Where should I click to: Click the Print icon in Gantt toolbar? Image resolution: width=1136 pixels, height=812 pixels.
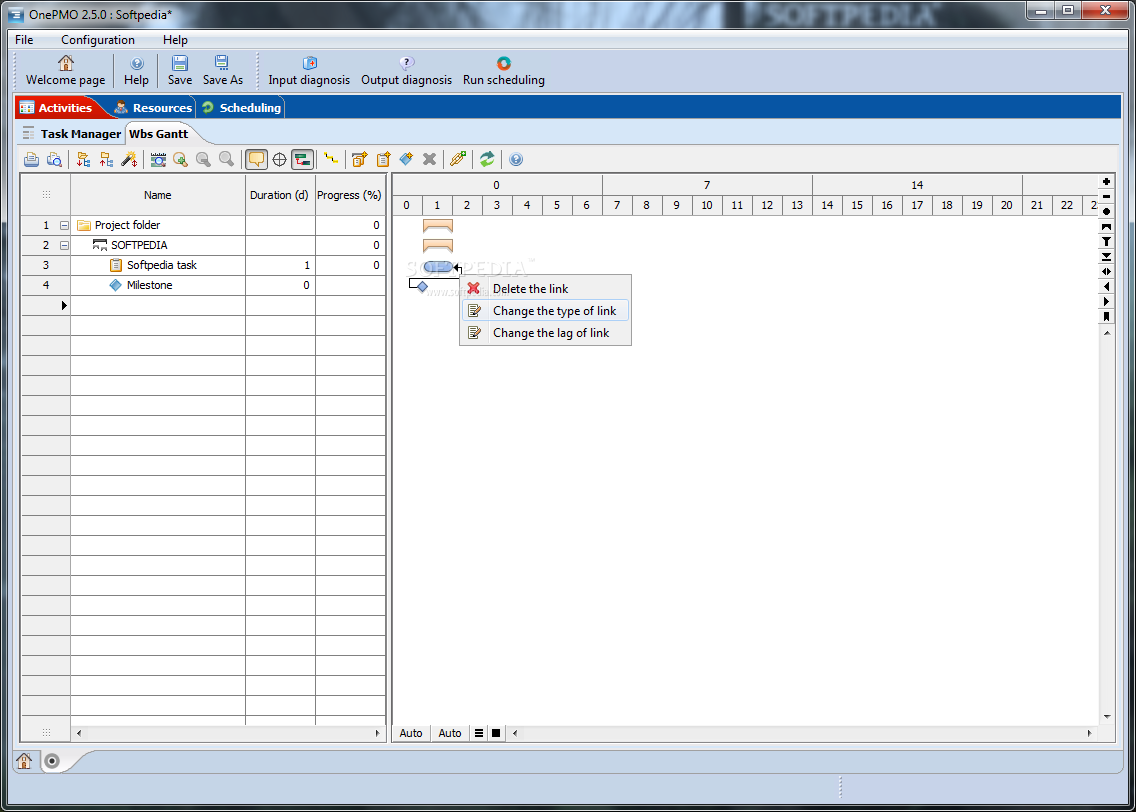click(31, 159)
